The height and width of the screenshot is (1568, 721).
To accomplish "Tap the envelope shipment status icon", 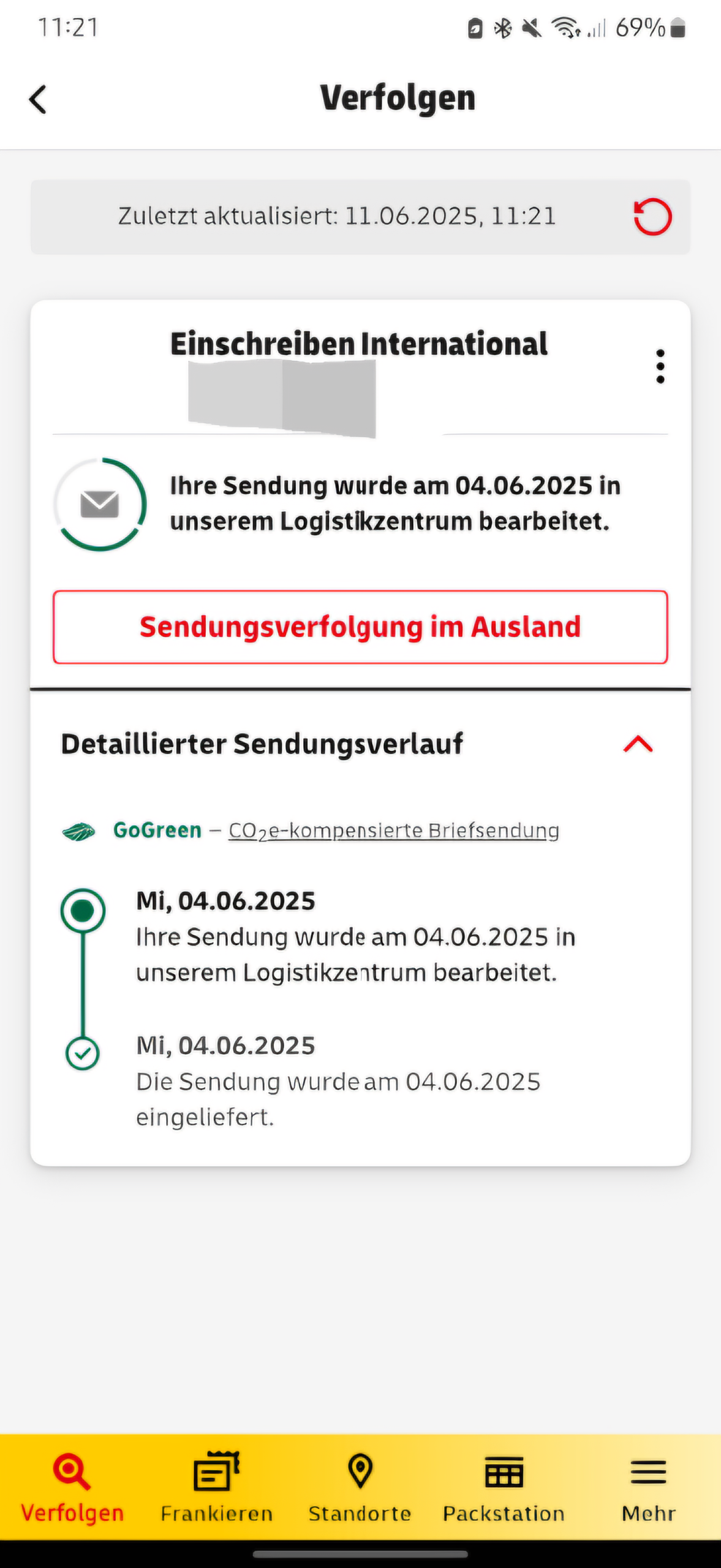I will click(99, 503).
